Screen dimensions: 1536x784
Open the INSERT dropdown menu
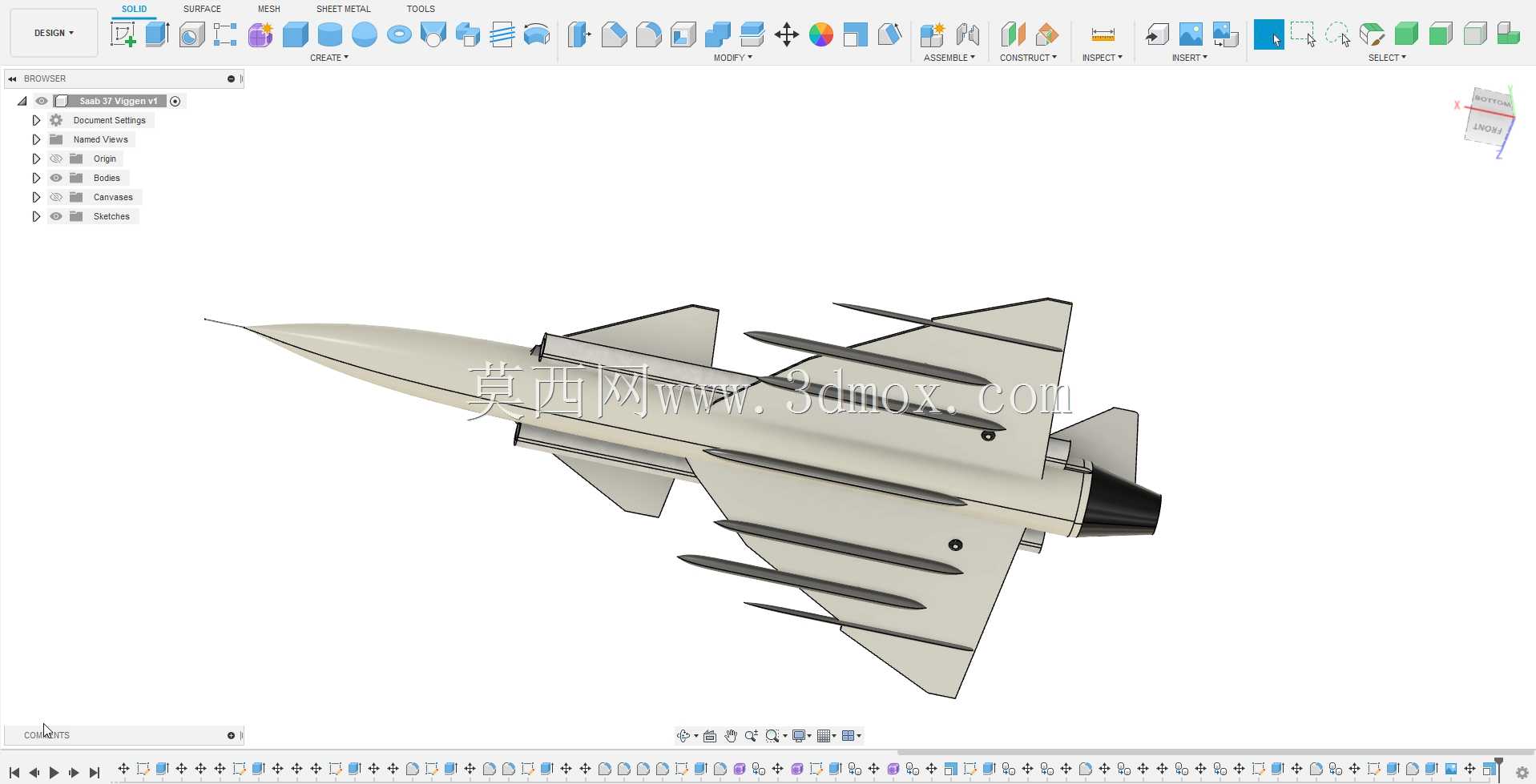(x=1189, y=58)
